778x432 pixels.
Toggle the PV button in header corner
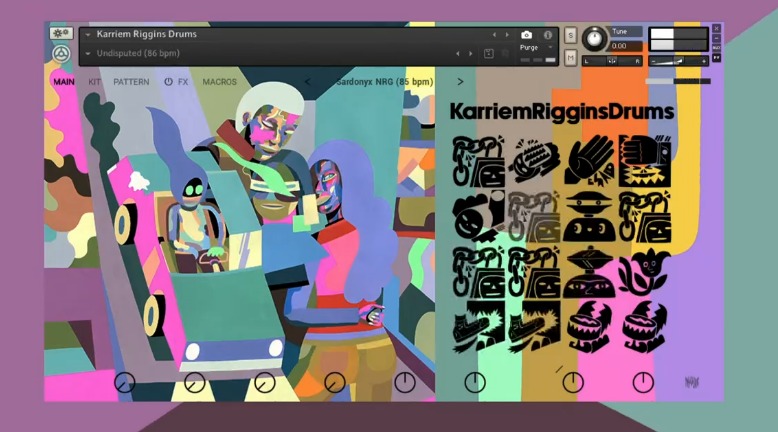coord(716,58)
